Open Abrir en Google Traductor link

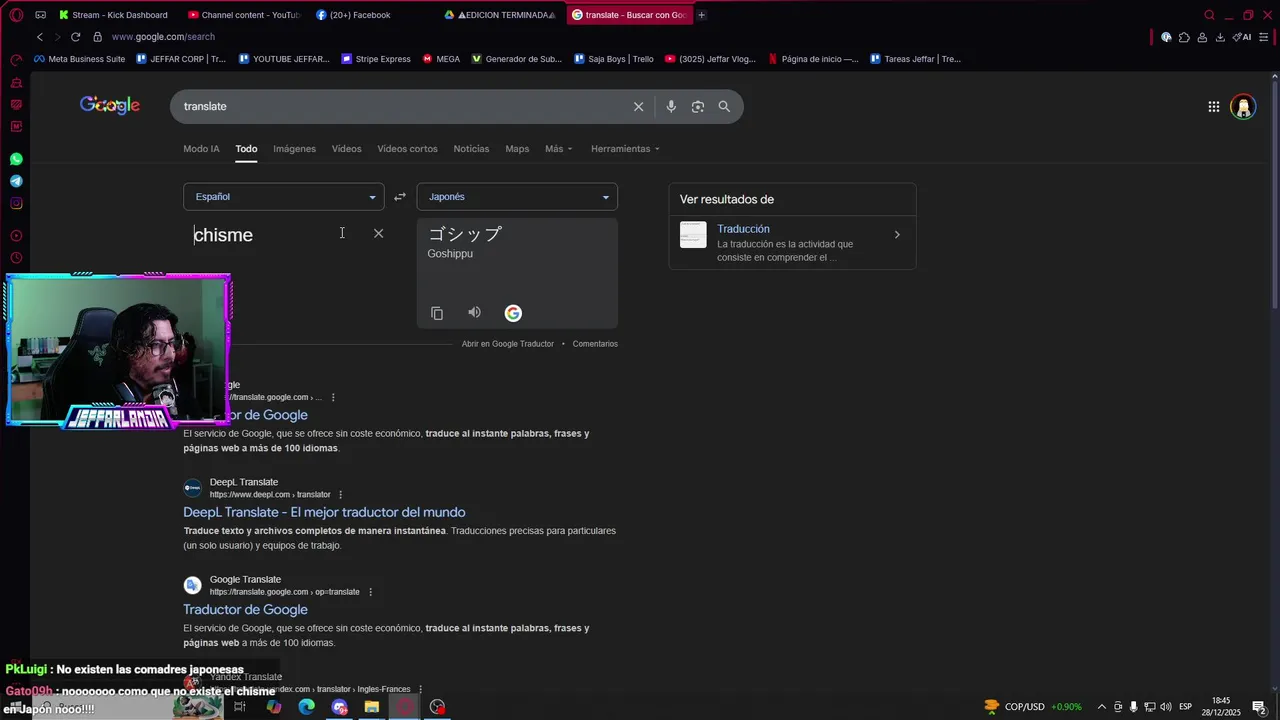pyautogui.click(x=508, y=344)
